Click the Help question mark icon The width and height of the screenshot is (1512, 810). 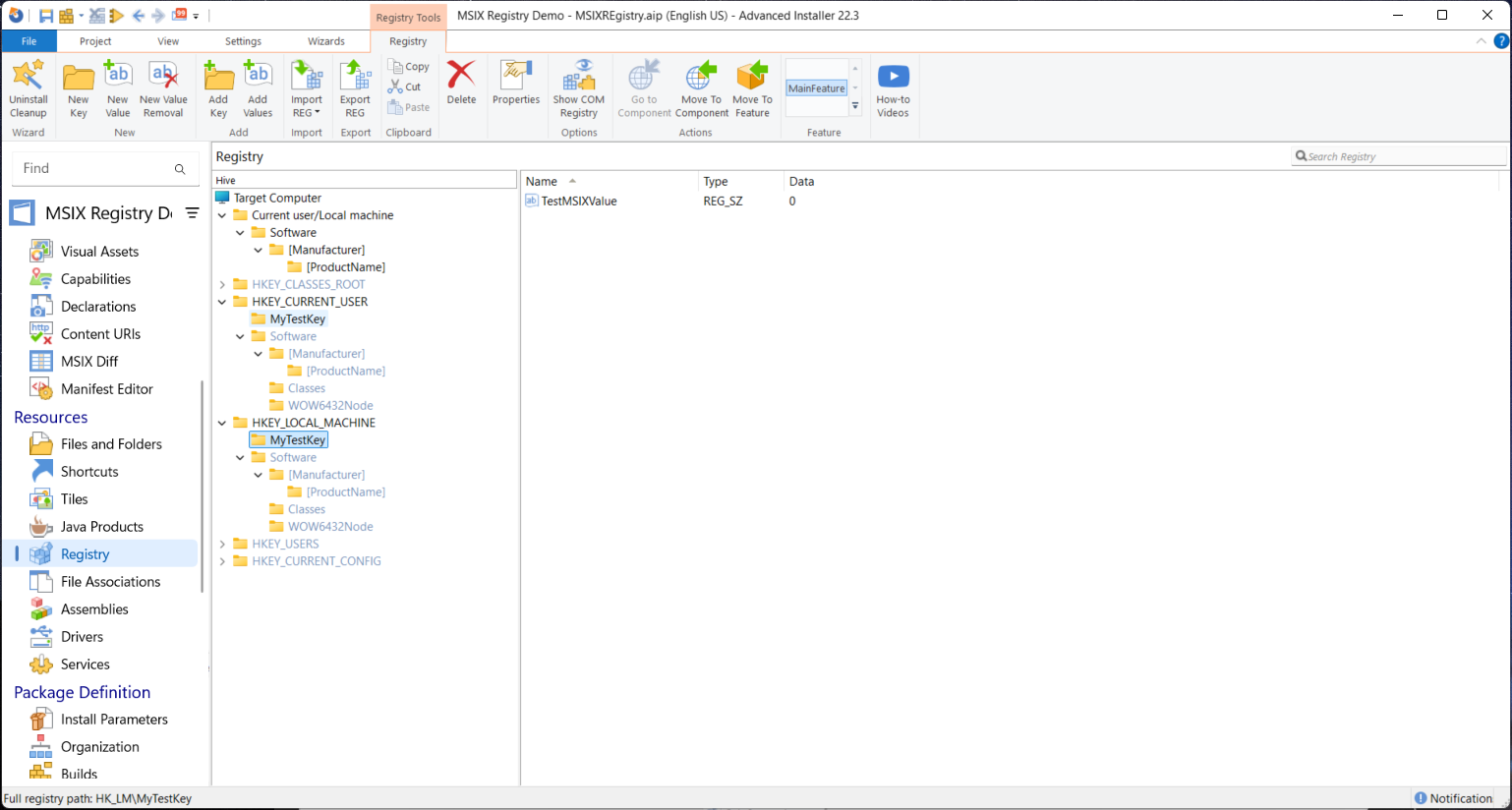1501,41
